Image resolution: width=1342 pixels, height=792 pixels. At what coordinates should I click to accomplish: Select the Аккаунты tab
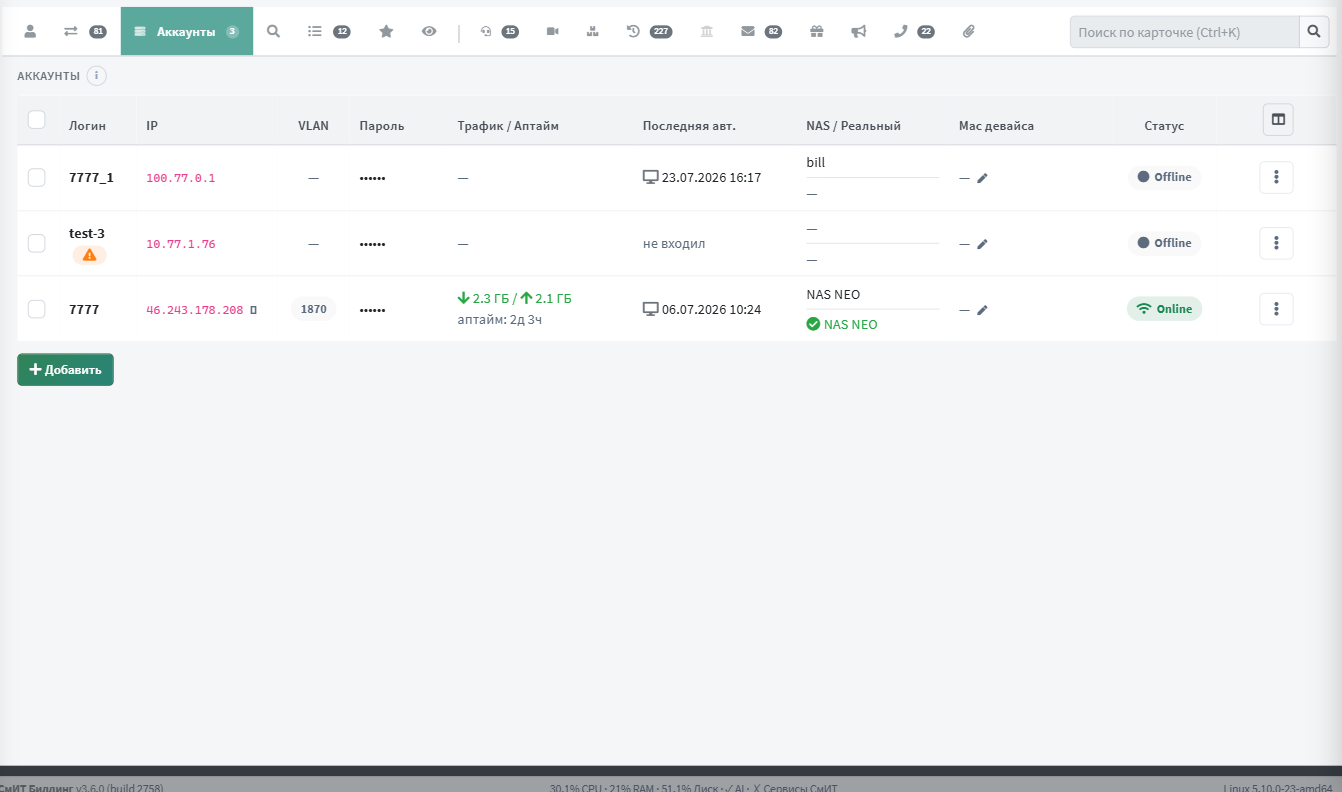187,32
